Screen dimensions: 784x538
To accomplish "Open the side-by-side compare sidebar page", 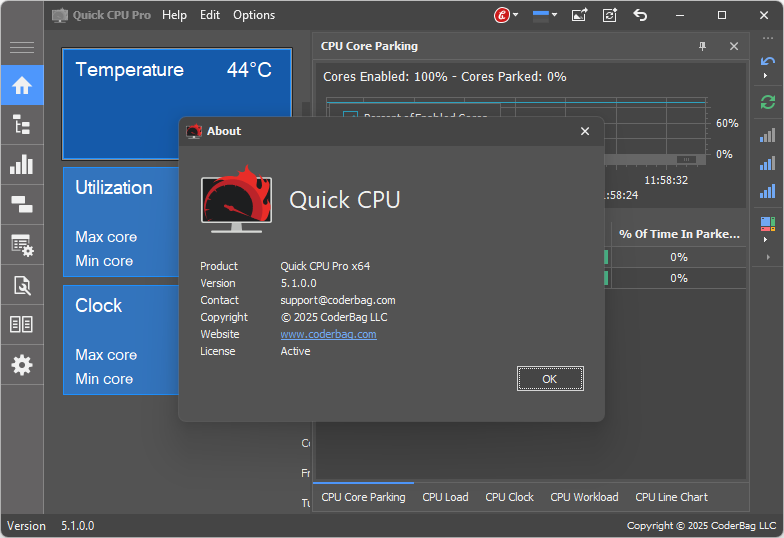I will (22, 324).
